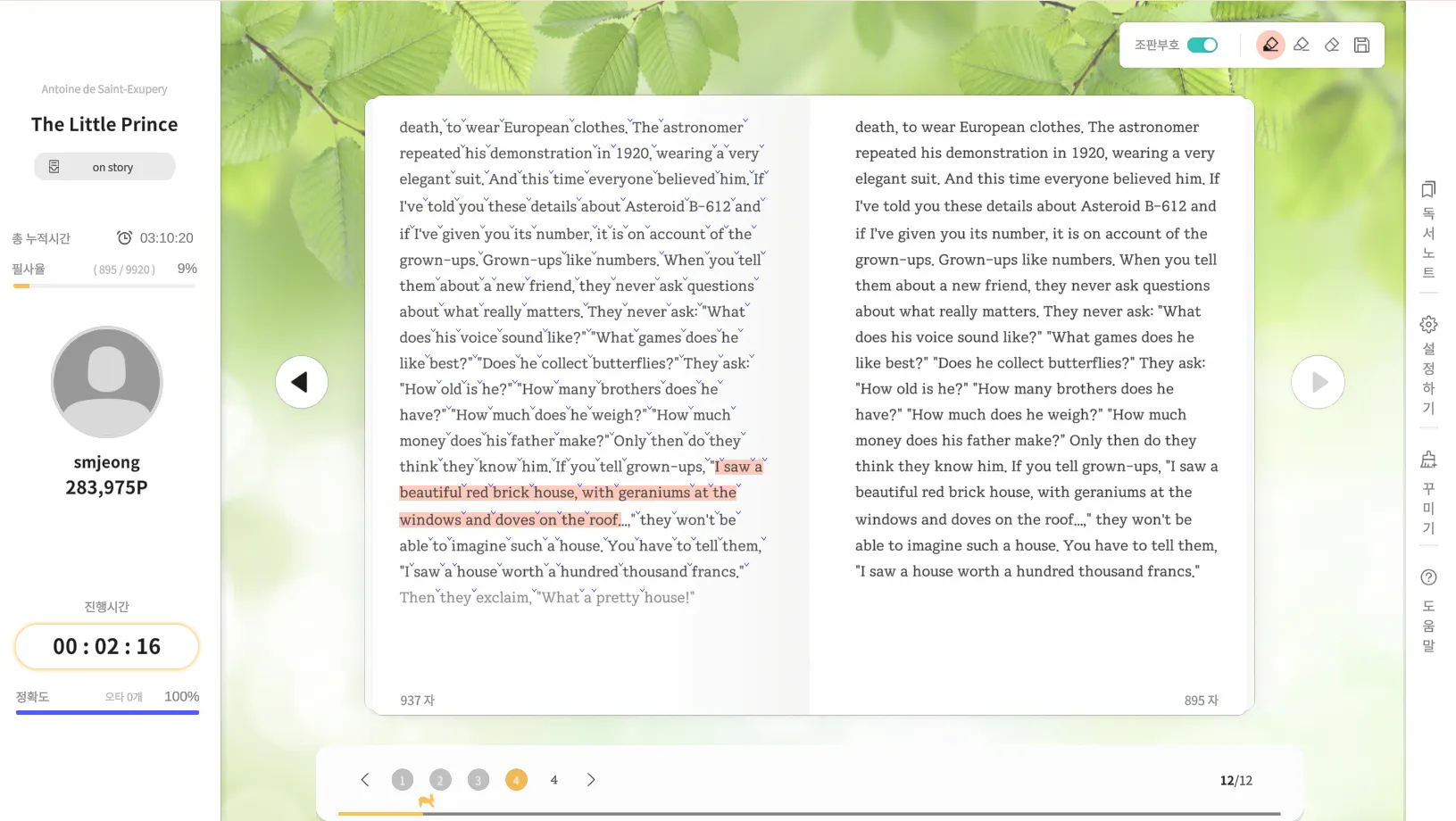1456x821 pixels.
Task: Open the 도움말 help icon
Action: tap(1428, 610)
